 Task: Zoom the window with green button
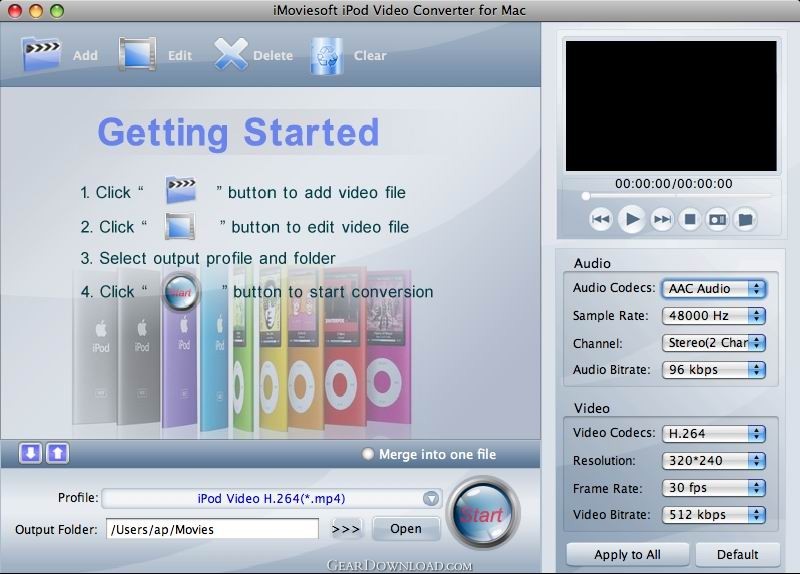[57, 11]
